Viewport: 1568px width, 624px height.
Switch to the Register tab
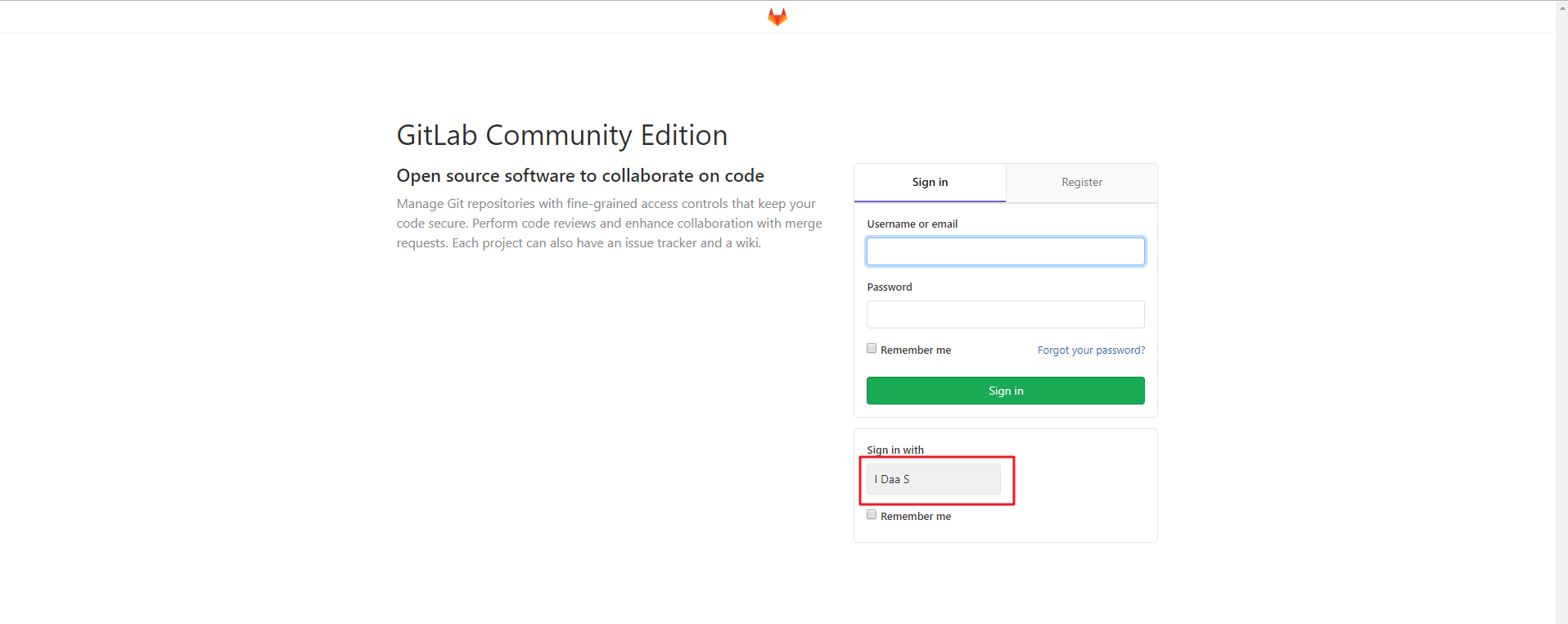coord(1081,182)
